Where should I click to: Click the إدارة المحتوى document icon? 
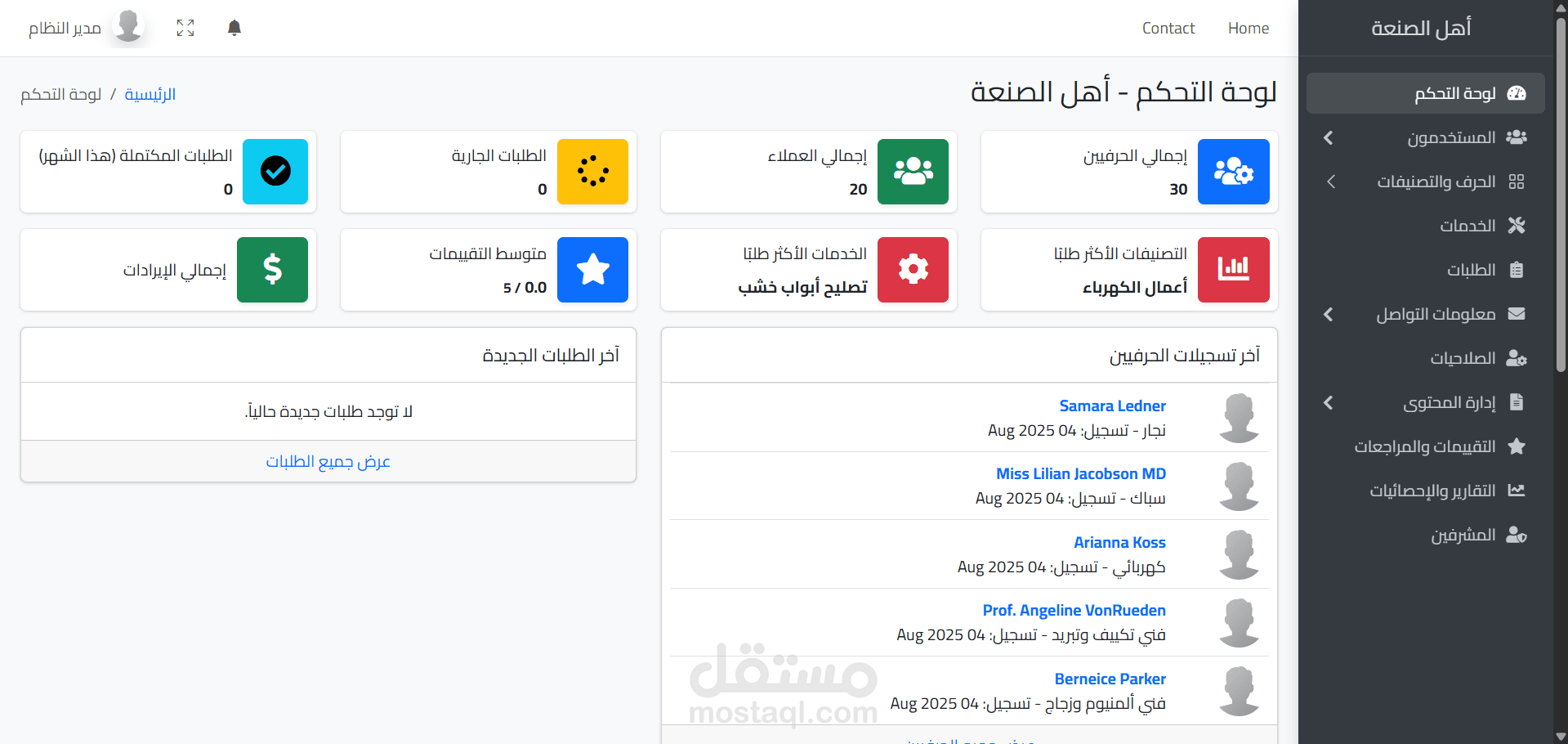pos(1517,402)
